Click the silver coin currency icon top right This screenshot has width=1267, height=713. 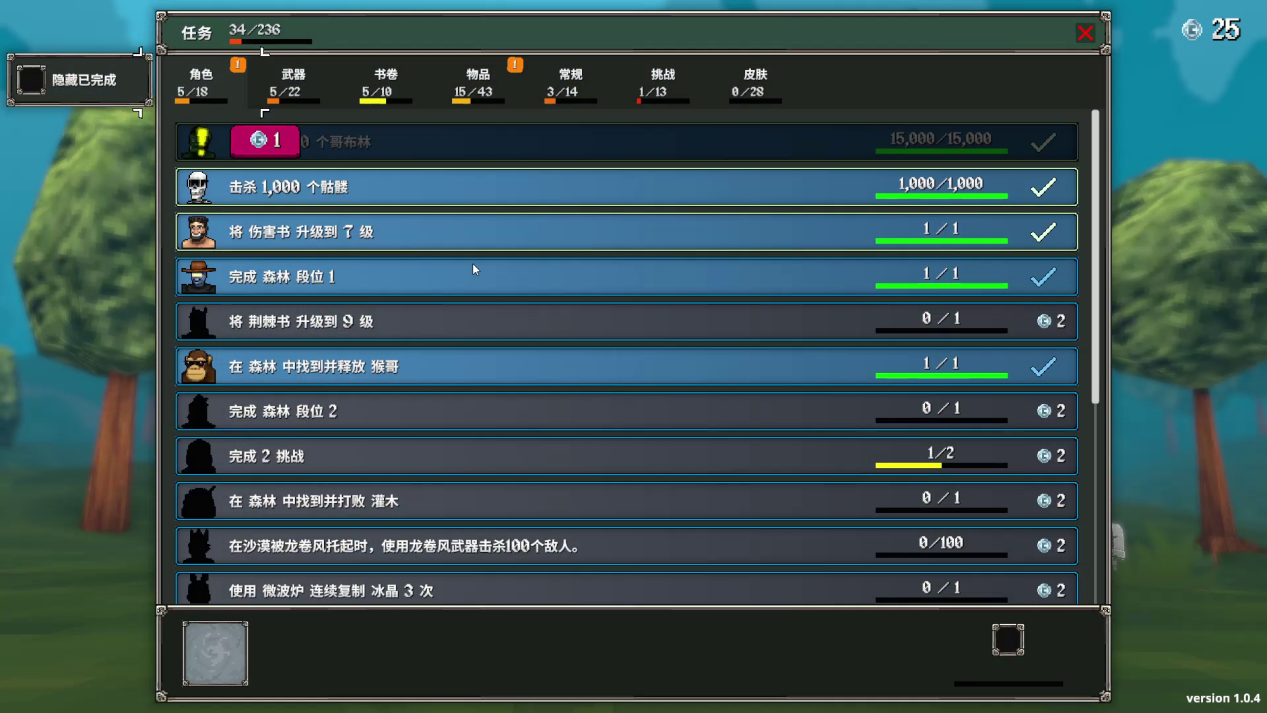pos(1192,30)
